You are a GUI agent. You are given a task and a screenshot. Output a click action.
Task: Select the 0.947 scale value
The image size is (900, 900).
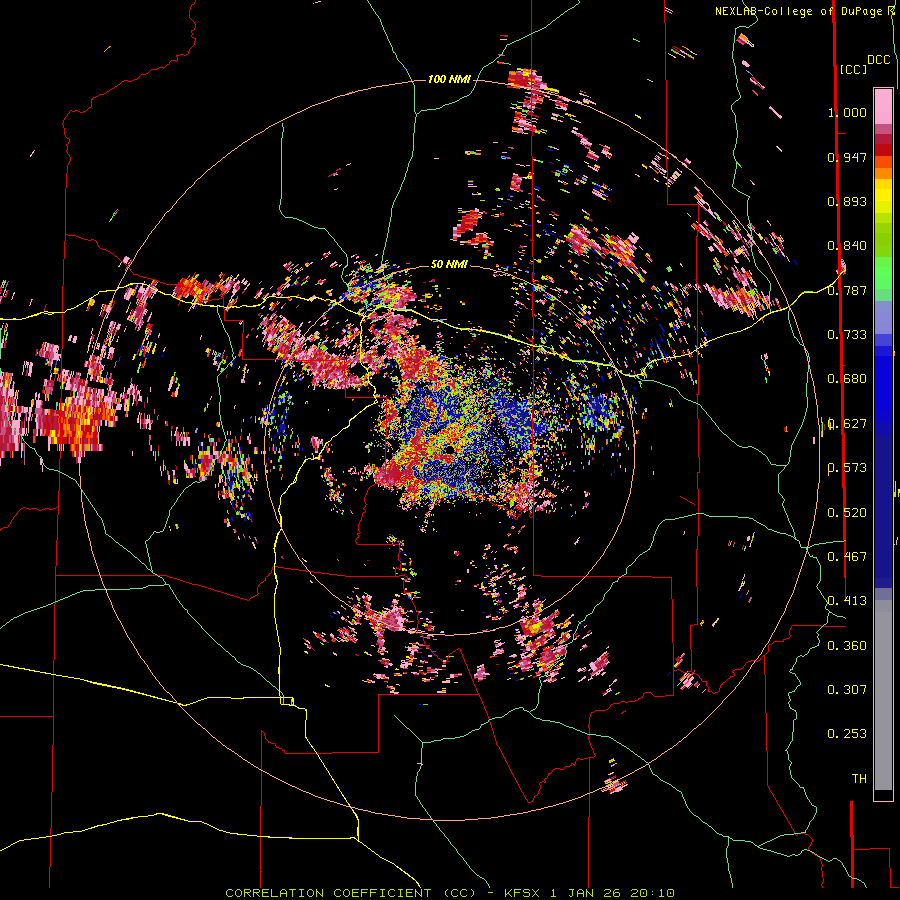pos(847,157)
